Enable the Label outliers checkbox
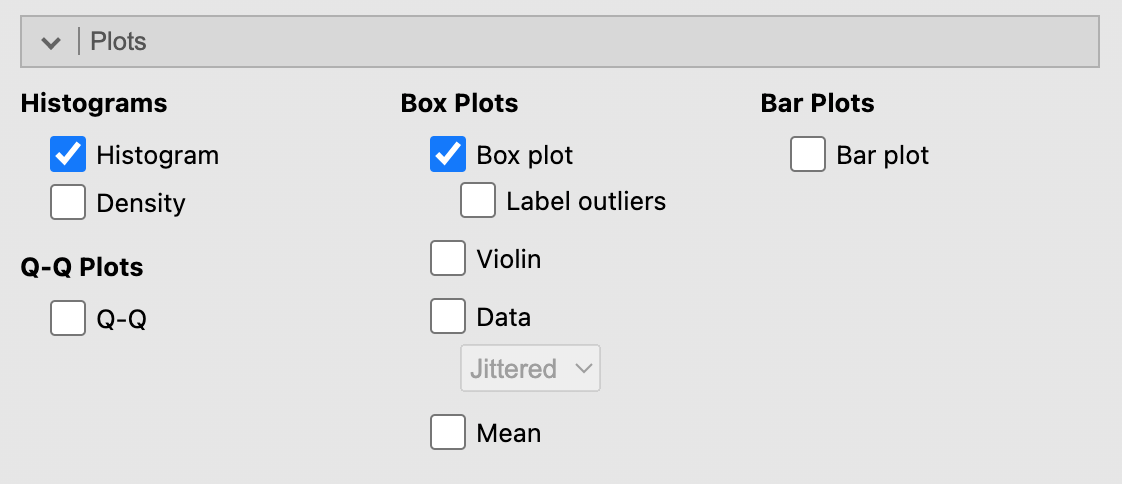The image size is (1122, 484). click(478, 201)
